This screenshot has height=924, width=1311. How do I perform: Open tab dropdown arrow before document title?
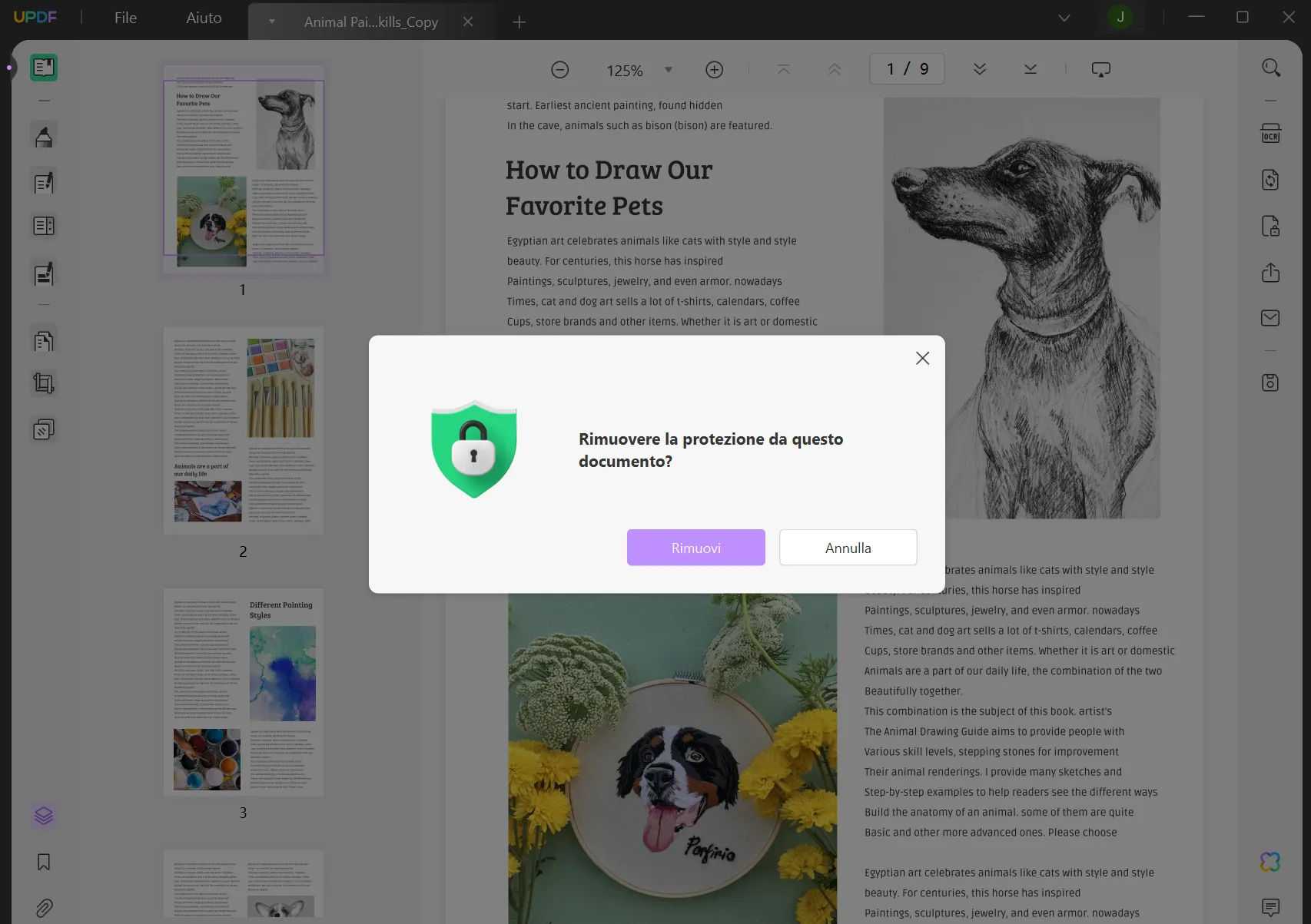point(271,22)
